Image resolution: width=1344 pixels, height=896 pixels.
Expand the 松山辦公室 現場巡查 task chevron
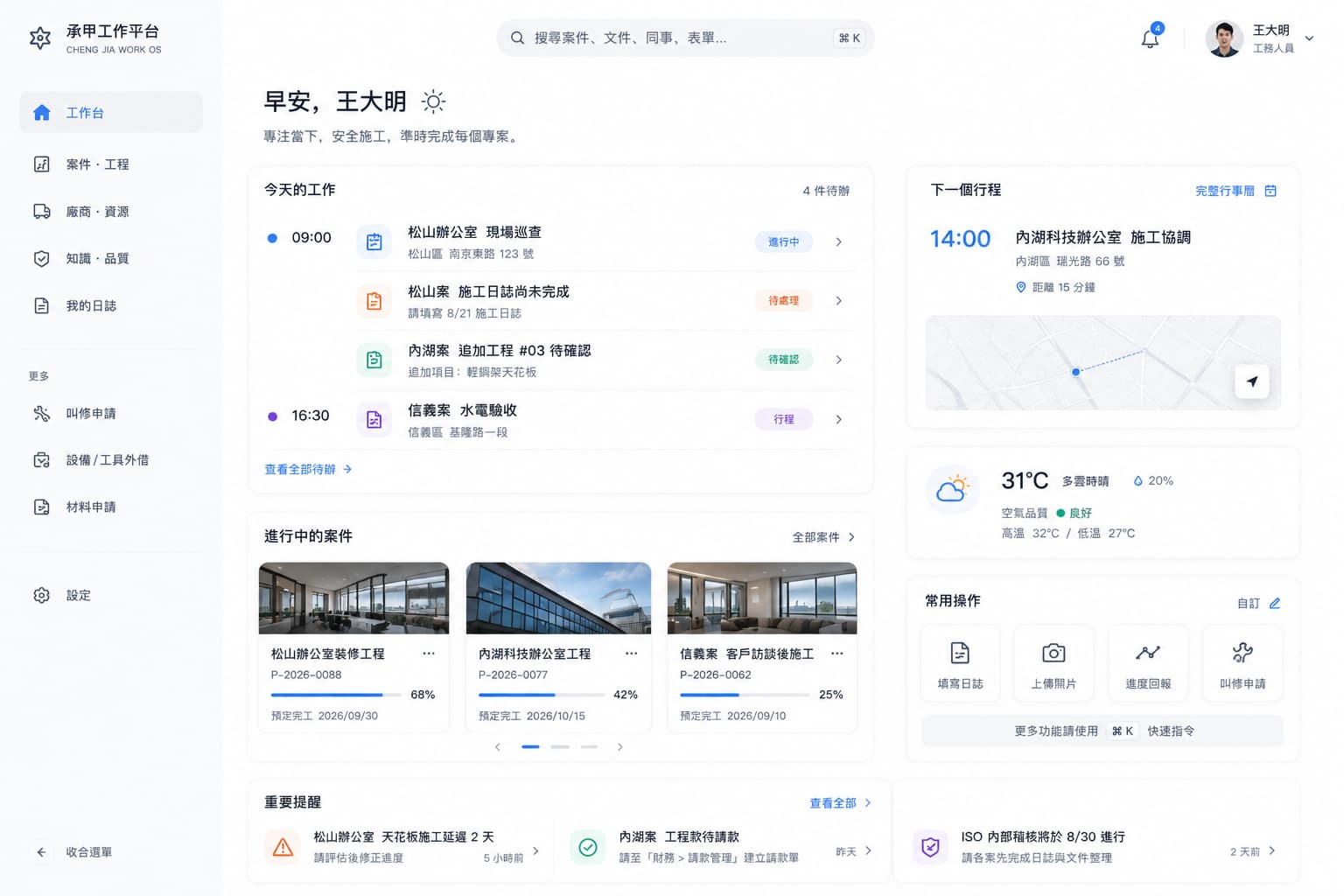click(x=838, y=242)
